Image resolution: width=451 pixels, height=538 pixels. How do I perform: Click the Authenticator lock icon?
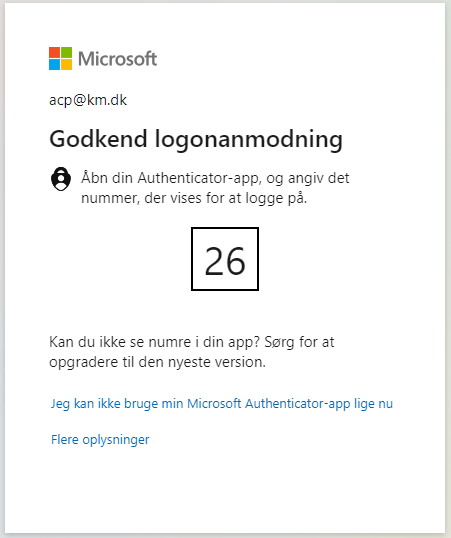click(61, 179)
